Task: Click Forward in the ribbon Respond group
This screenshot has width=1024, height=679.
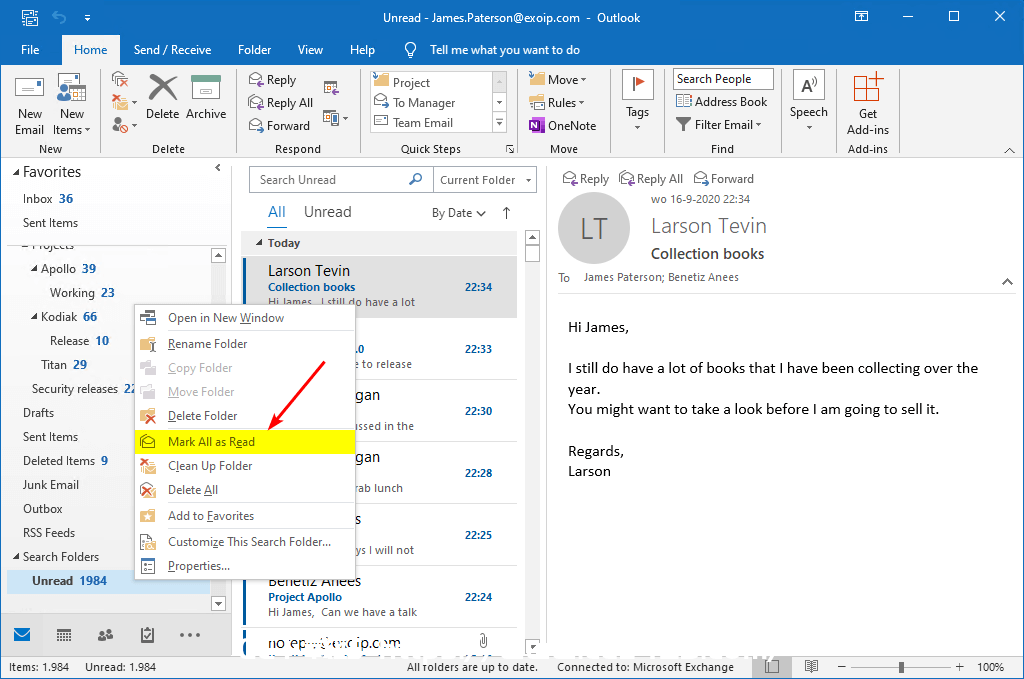Action: [x=280, y=125]
